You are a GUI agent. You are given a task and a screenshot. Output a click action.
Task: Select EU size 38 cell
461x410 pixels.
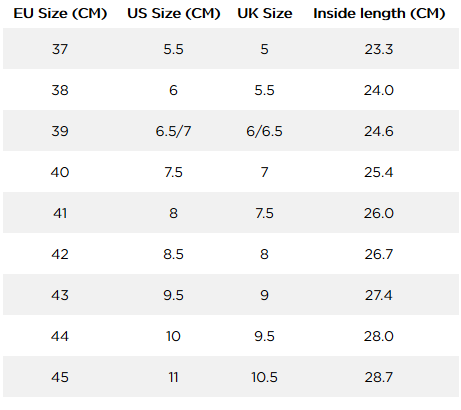(60, 90)
